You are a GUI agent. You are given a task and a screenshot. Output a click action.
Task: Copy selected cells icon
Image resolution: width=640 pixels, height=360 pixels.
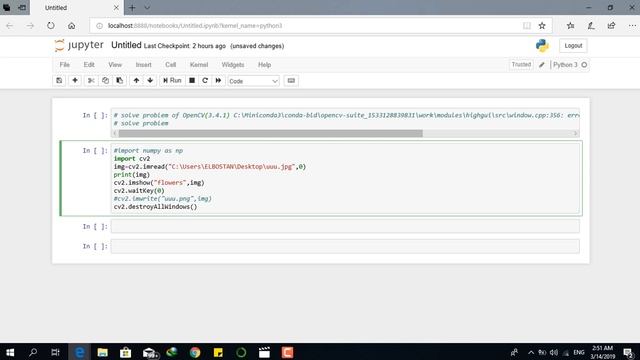[x=105, y=81]
